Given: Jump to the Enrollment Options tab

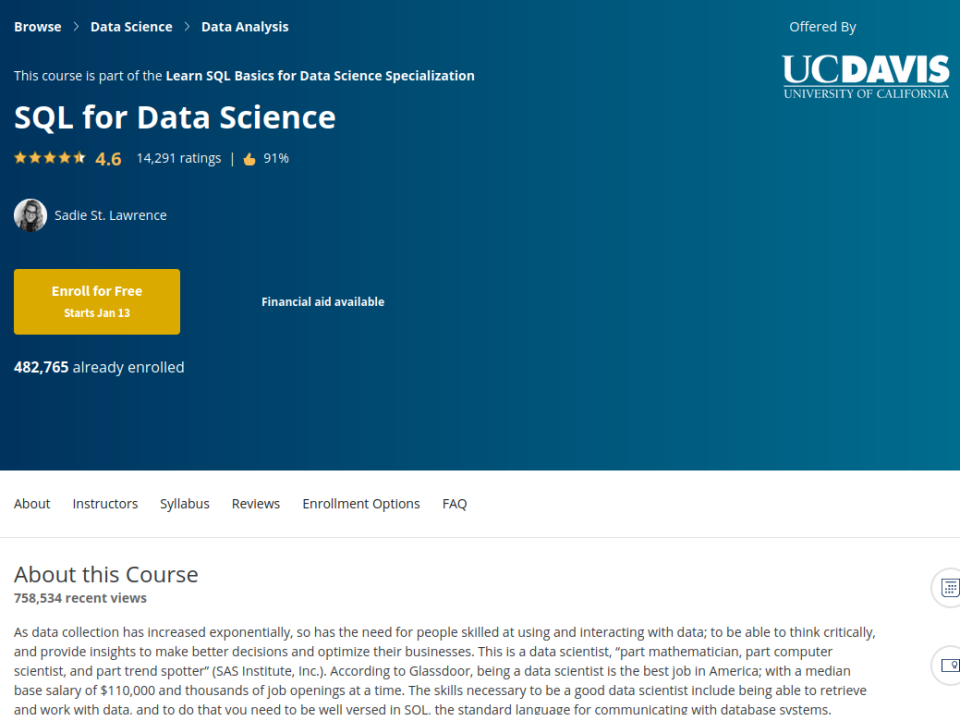Looking at the screenshot, I should pyautogui.click(x=361, y=504).
